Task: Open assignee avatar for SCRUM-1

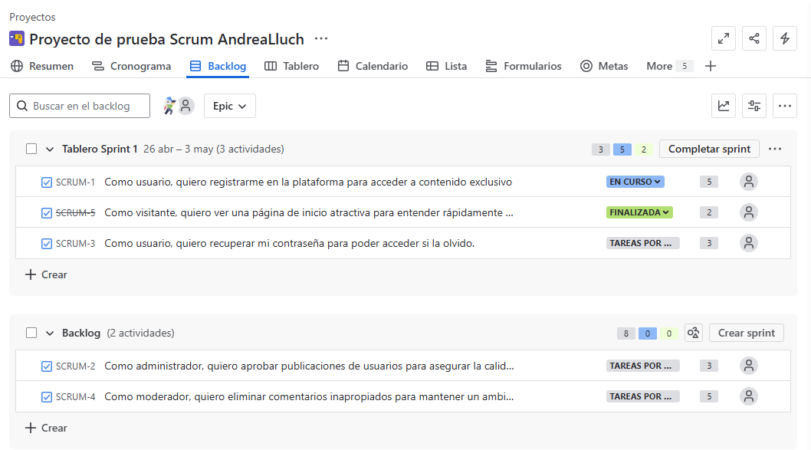Action: pos(748,182)
